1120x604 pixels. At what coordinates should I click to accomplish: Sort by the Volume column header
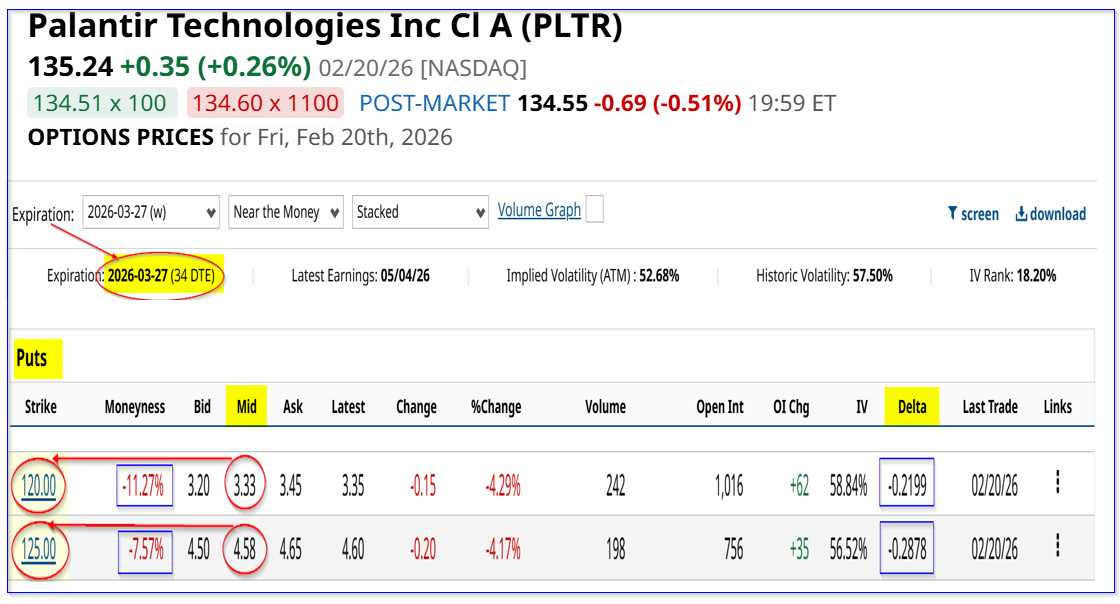[x=605, y=407]
